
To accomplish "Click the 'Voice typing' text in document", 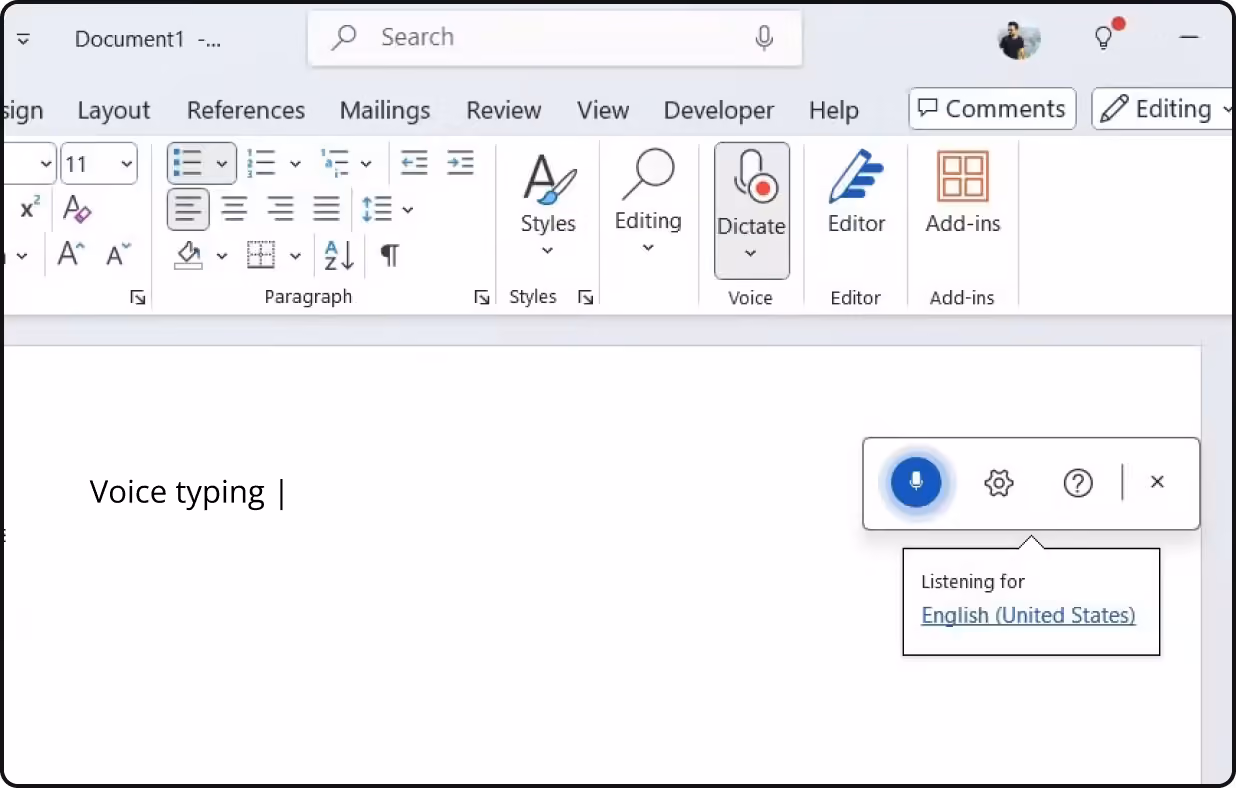I will coord(177,492).
